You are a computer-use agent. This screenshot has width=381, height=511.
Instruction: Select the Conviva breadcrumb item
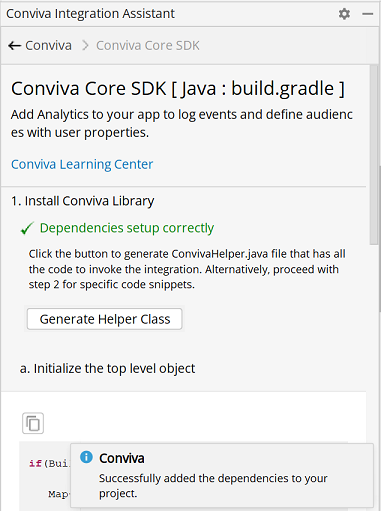(x=48, y=45)
